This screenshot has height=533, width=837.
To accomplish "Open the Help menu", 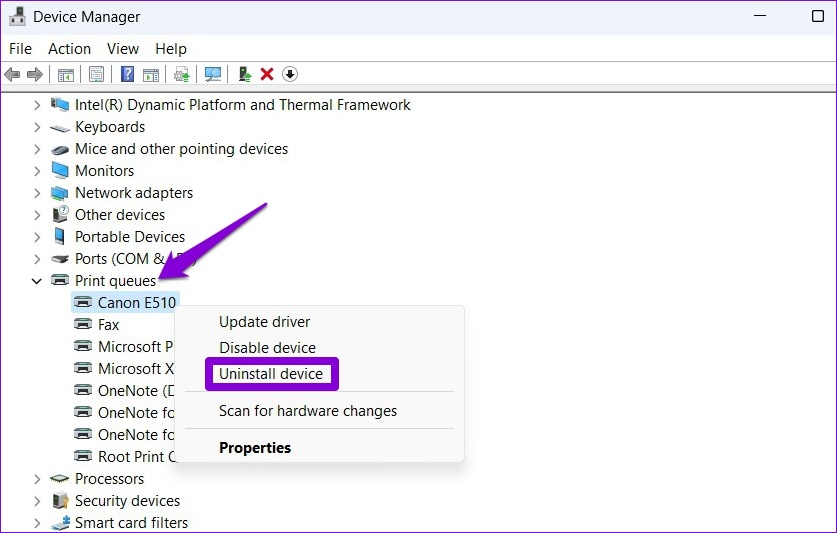I will [x=171, y=49].
